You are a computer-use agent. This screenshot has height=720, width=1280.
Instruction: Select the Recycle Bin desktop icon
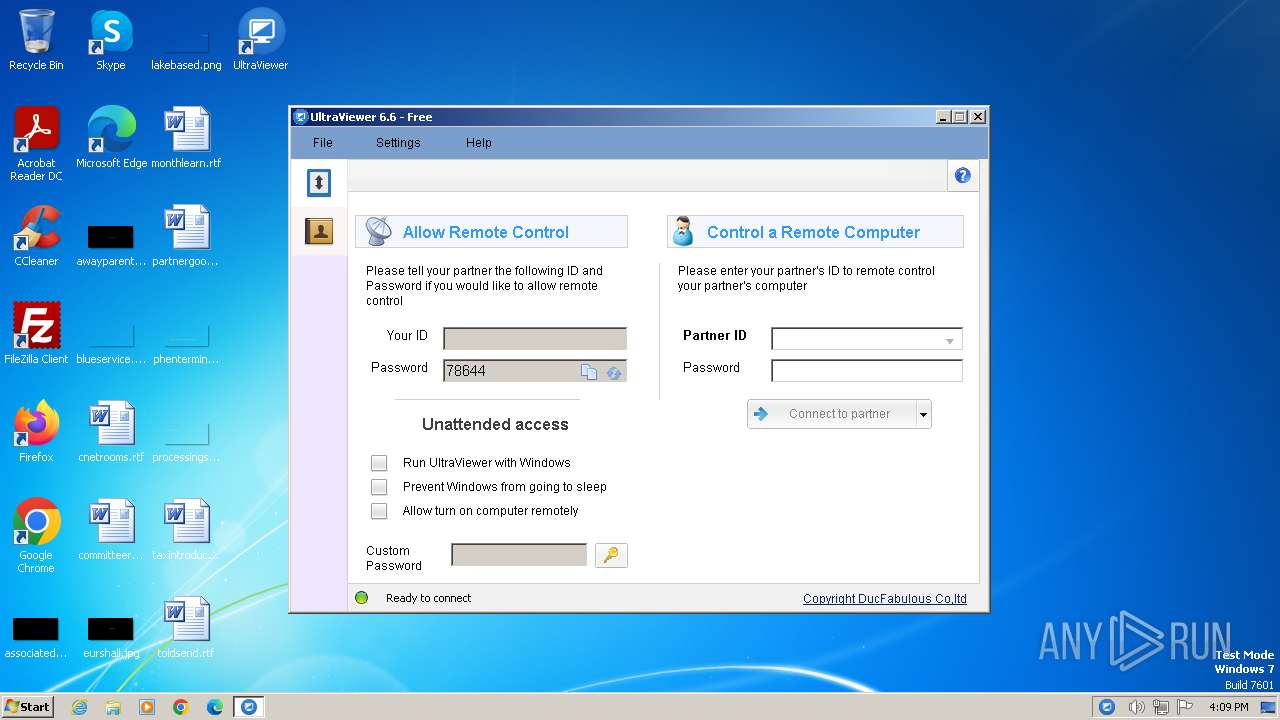tap(36, 40)
